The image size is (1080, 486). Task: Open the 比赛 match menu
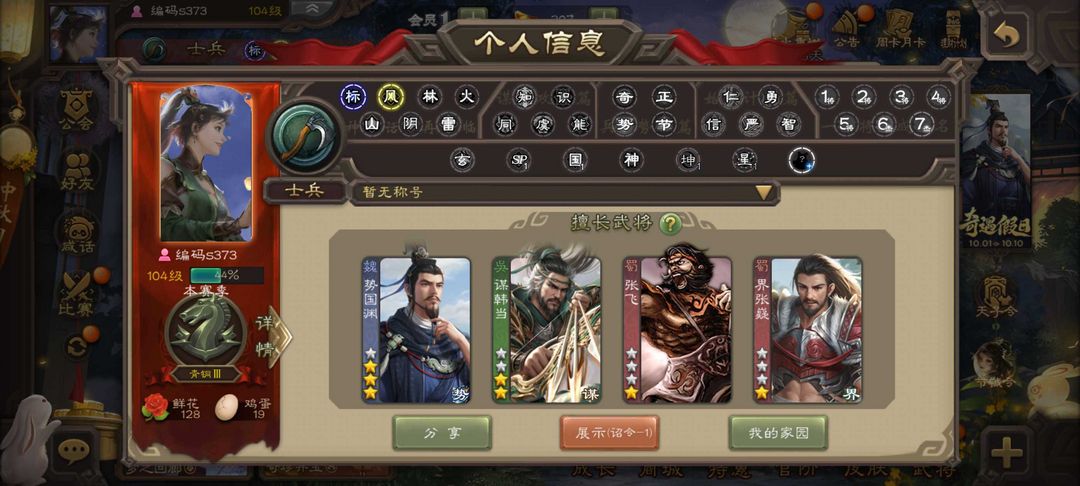pyautogui.click(x=76, y=296)
